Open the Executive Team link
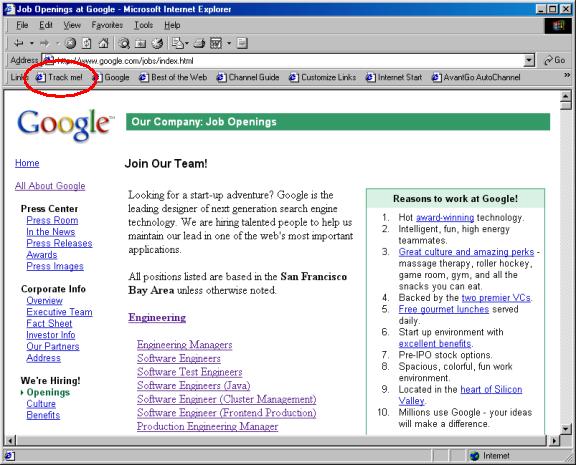 tap(60, 312)
